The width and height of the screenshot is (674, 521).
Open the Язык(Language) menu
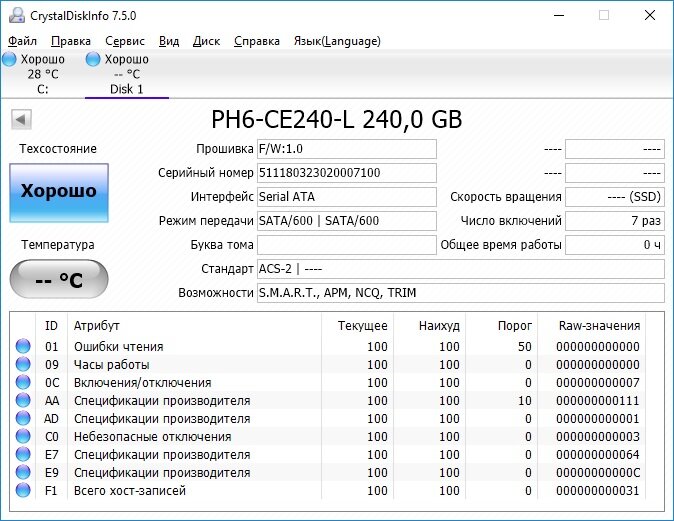pos(337,41)
